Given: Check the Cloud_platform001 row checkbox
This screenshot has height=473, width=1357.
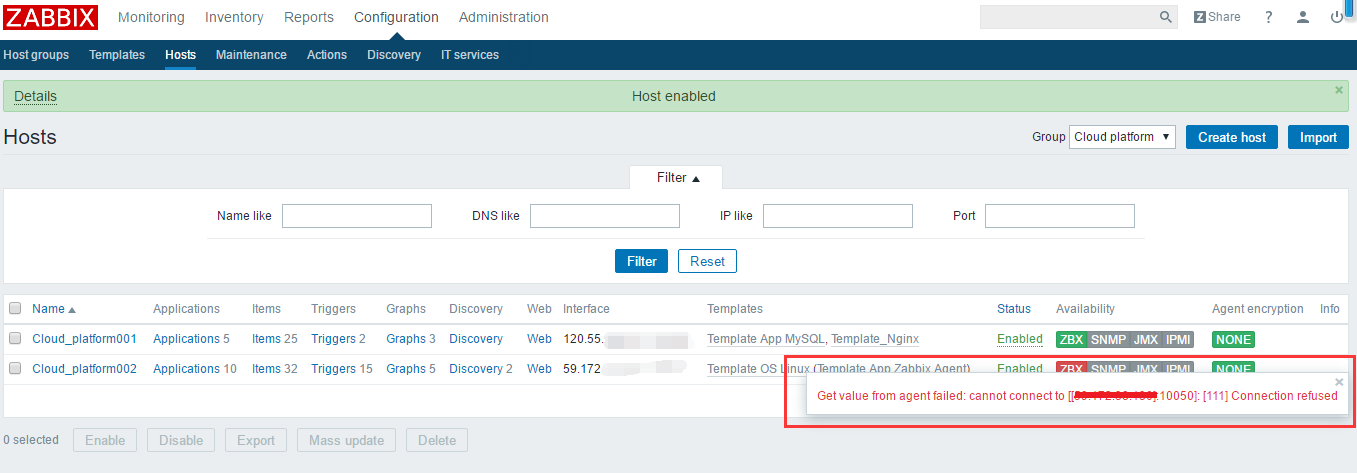Looking at the screenshot, I should pyautogui.click(x=15, y=339).
